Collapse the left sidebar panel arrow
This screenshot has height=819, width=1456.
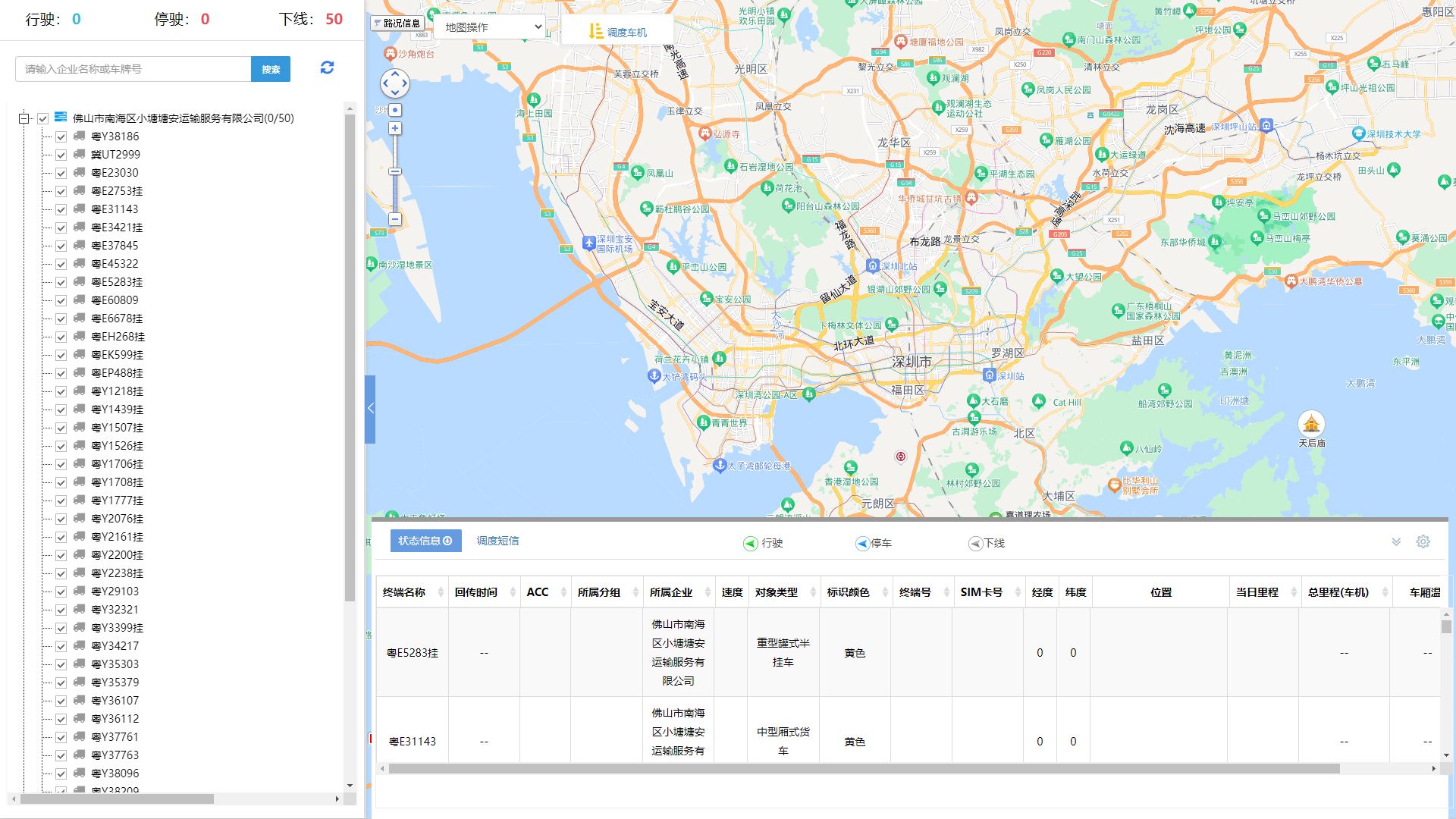click(370, 409)
